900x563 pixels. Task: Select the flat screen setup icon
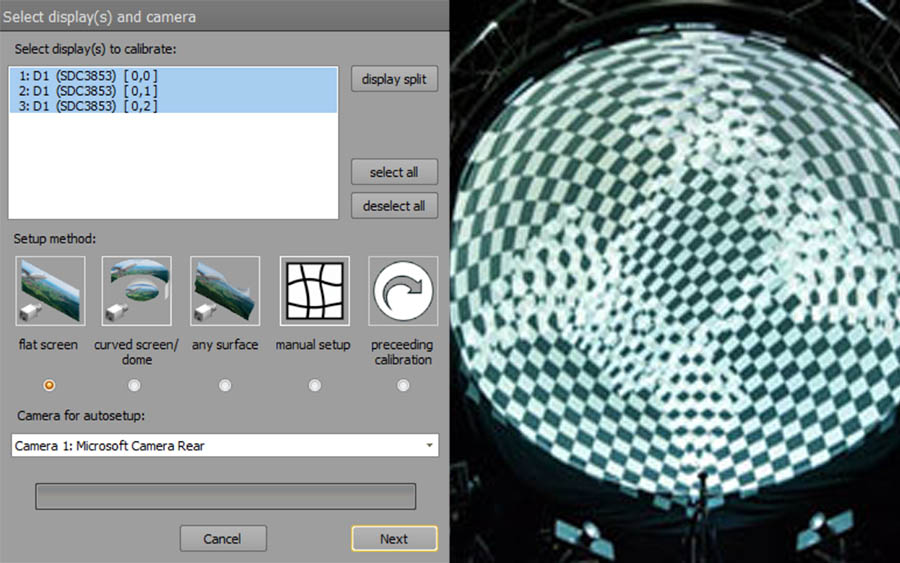(51, 291)
